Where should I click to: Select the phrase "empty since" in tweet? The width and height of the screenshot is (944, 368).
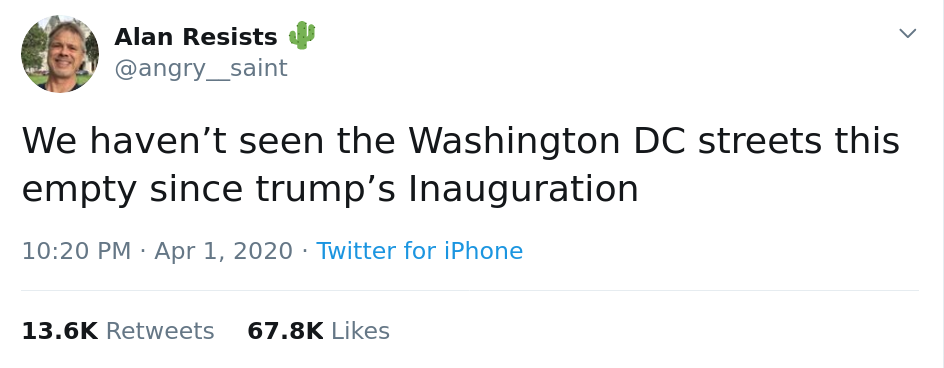point(134,190)
